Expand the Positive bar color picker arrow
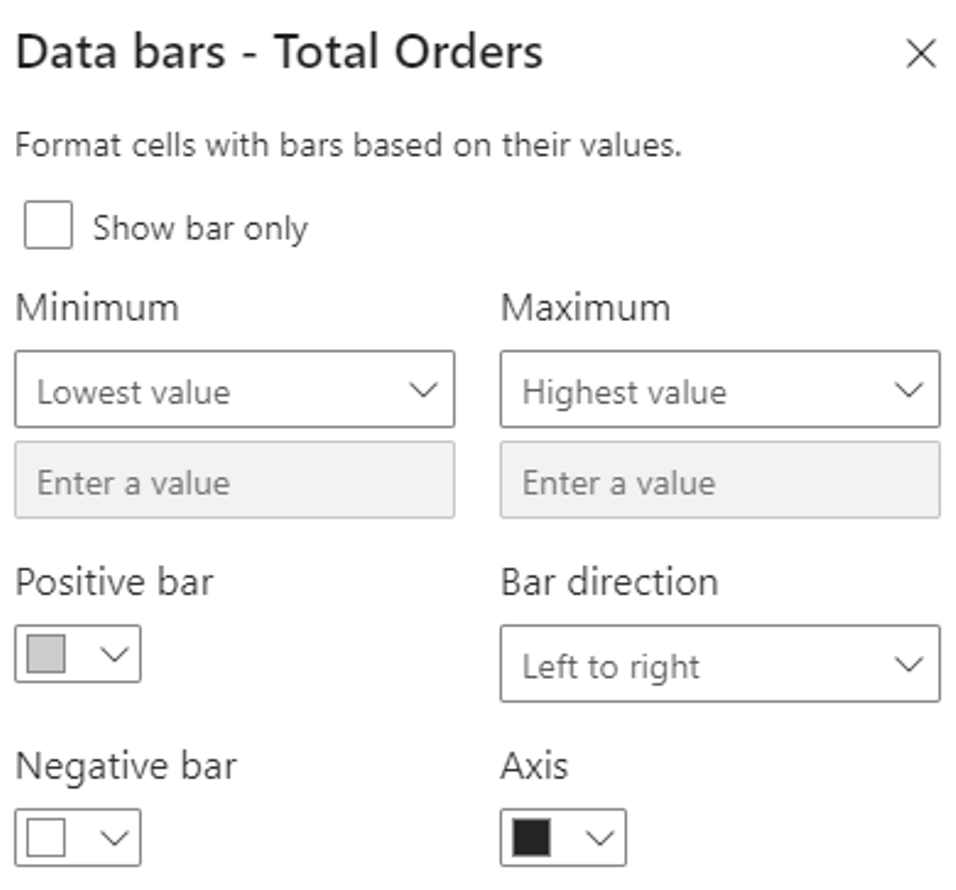 point(115,654)
